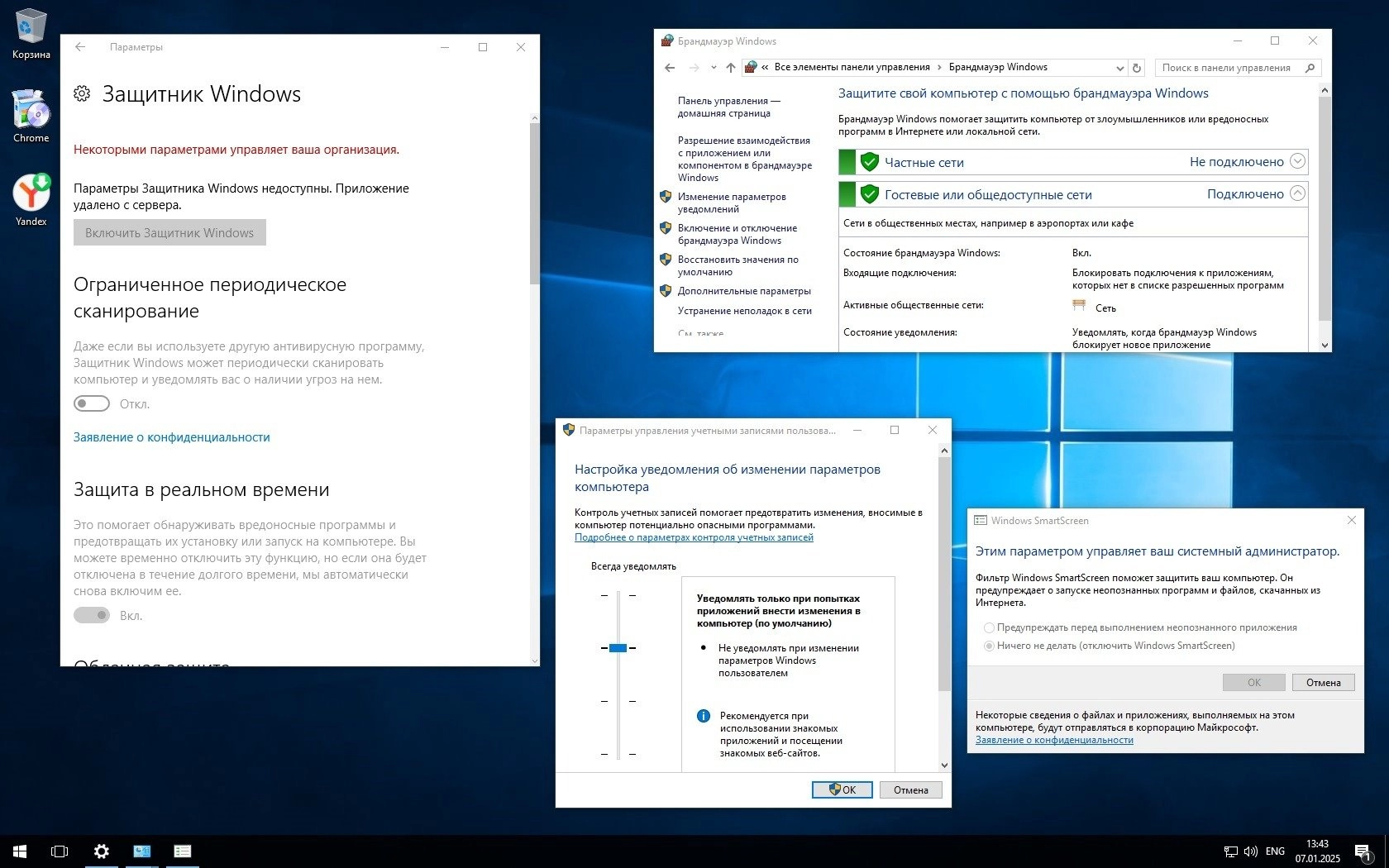Image resolution: width=1389 pixels, height=868 pixels.
Task: Click the SmartScreen taskbar icon
Action: click(183, 851)
